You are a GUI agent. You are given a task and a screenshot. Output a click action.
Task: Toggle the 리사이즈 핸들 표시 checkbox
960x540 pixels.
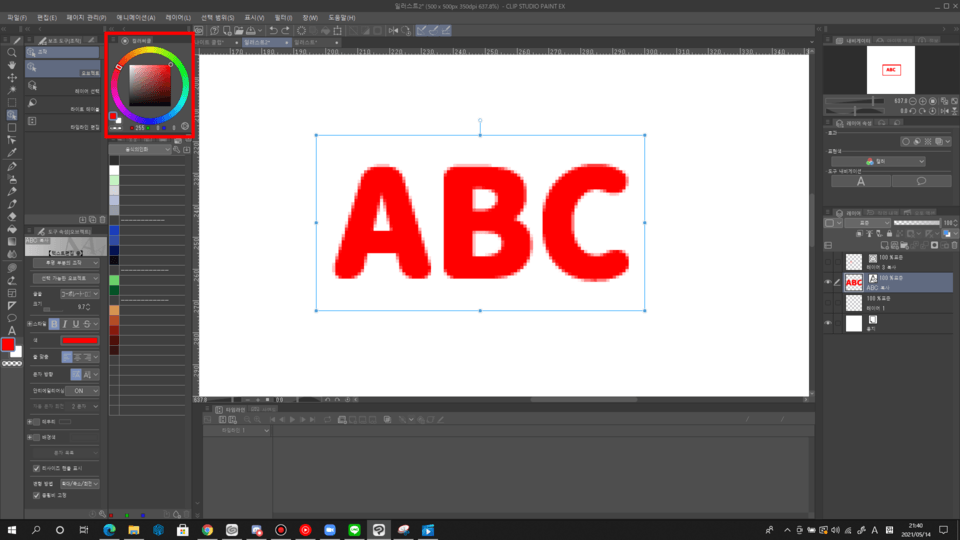pos(37,468)
